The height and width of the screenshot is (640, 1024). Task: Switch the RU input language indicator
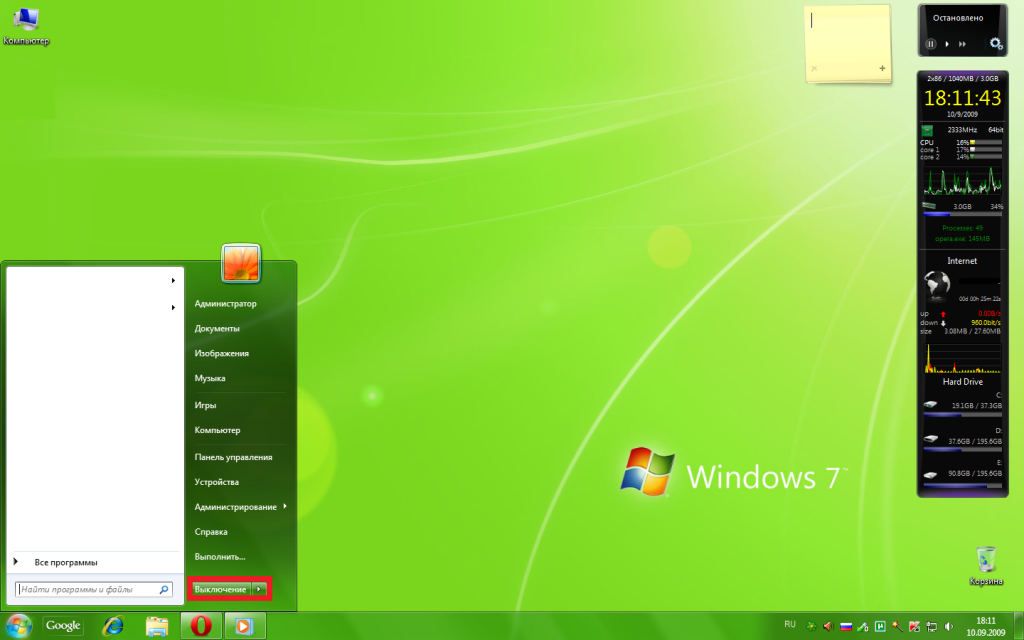point(790,624)
